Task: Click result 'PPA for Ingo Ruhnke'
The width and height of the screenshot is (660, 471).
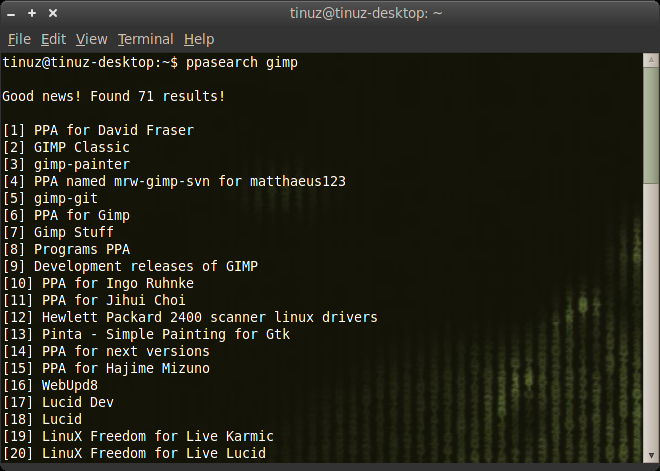Action: [118, 283]
